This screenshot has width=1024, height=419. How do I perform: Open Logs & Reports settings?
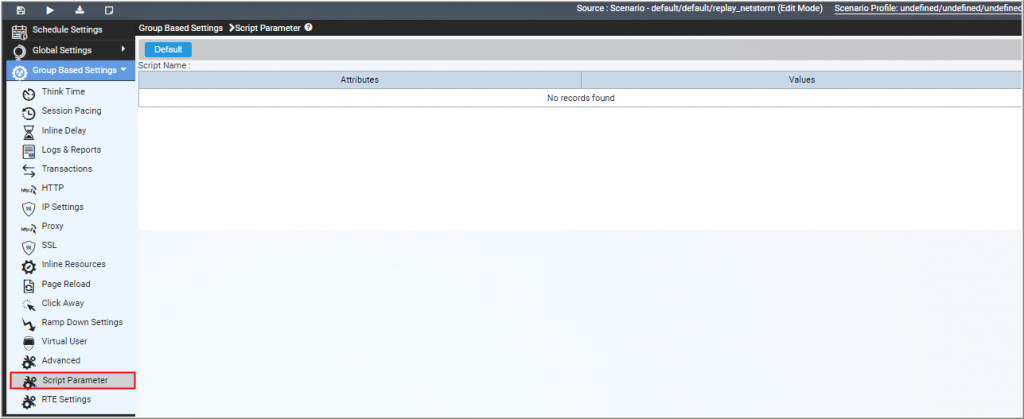(x=71, y=149)
